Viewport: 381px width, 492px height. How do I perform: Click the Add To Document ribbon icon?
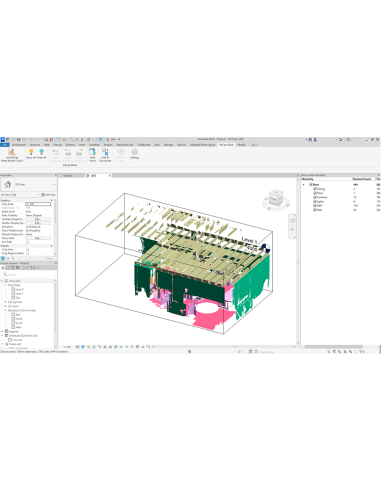coord(105,152)
